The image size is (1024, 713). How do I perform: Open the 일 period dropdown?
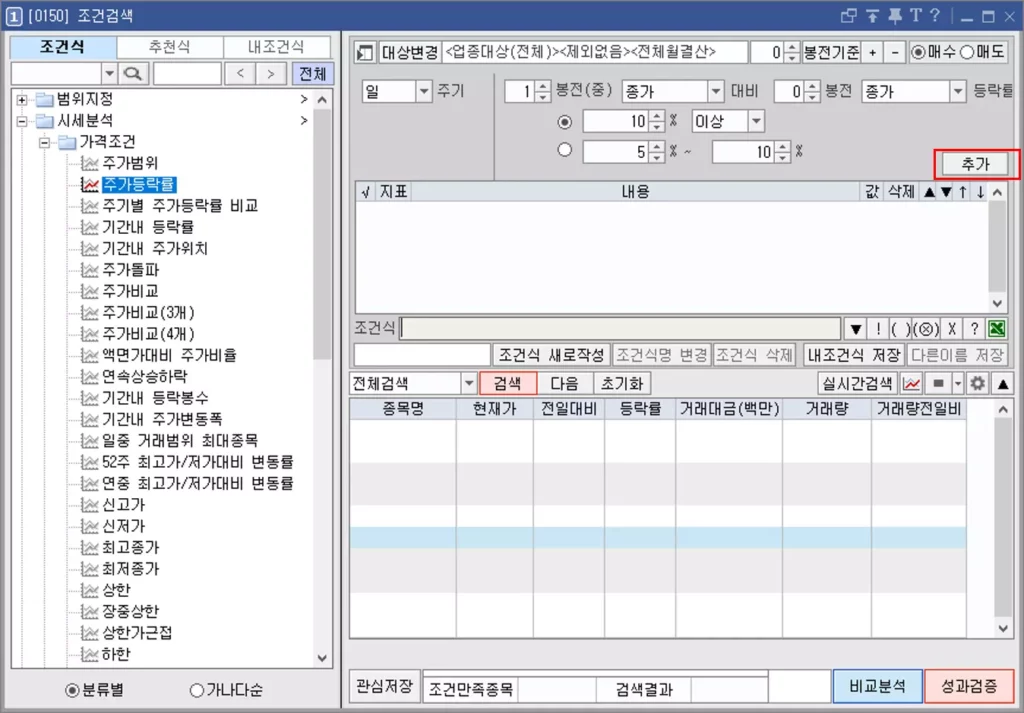pos(424,91)
